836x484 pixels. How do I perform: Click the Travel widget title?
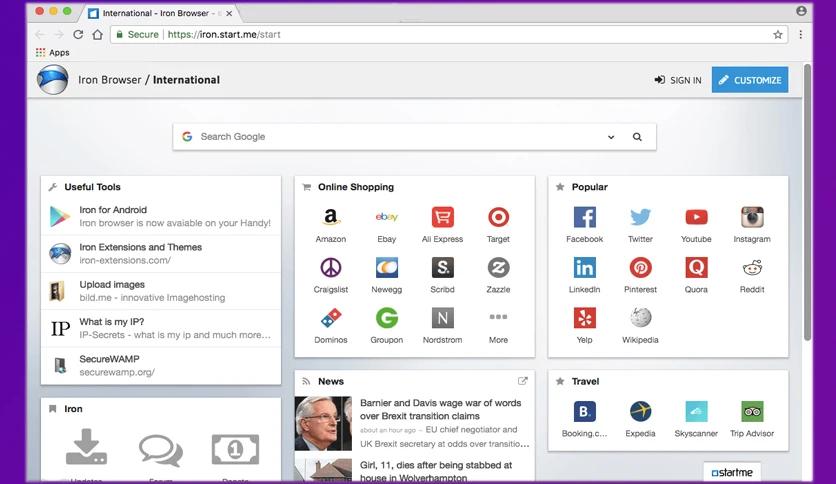(x=585, y=381)
